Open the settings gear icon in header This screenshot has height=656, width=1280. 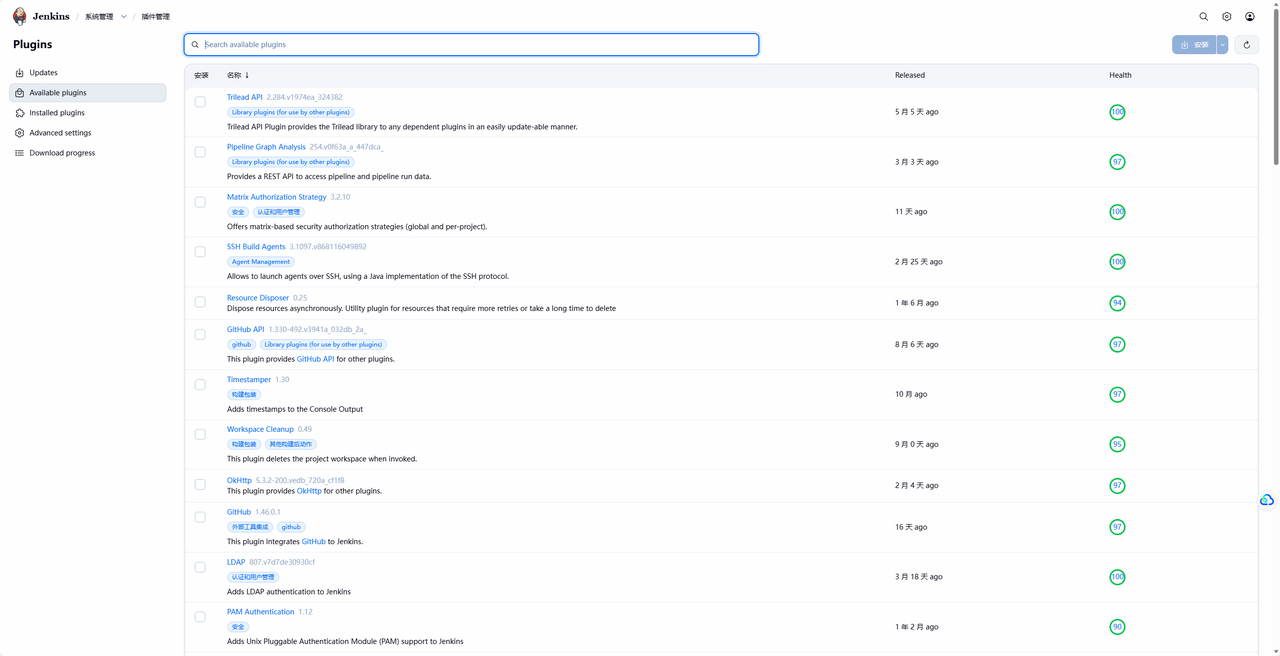pyautogui.click(x=1227, y=16)
